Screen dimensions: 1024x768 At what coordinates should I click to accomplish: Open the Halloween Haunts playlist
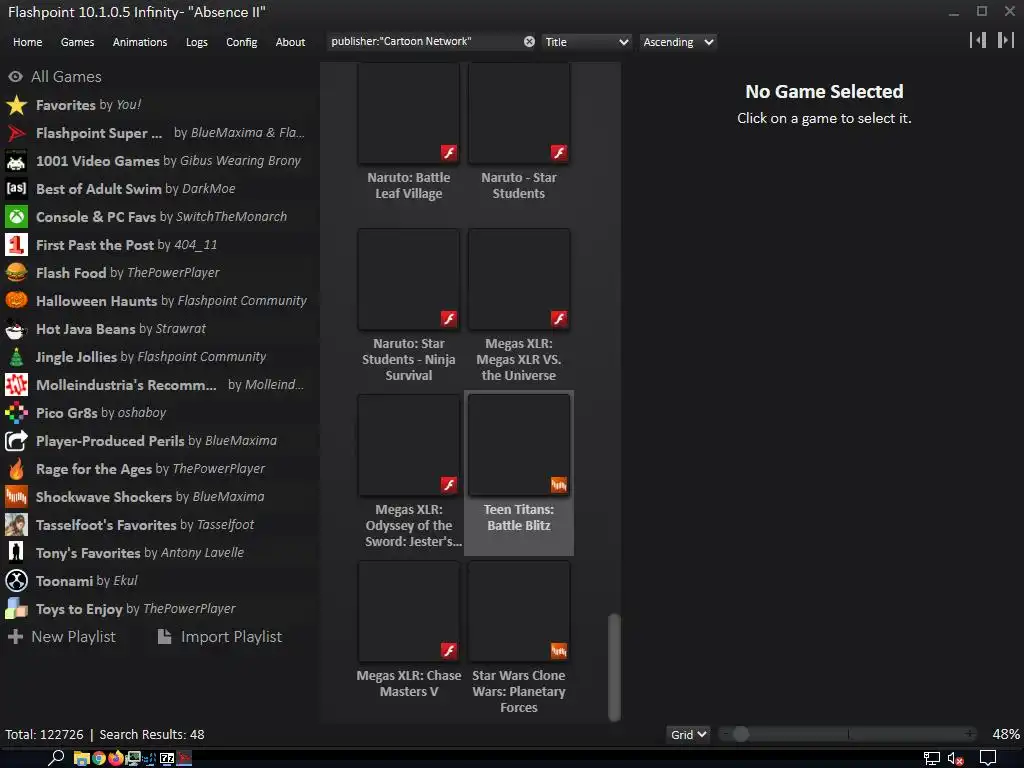(157, 301)
